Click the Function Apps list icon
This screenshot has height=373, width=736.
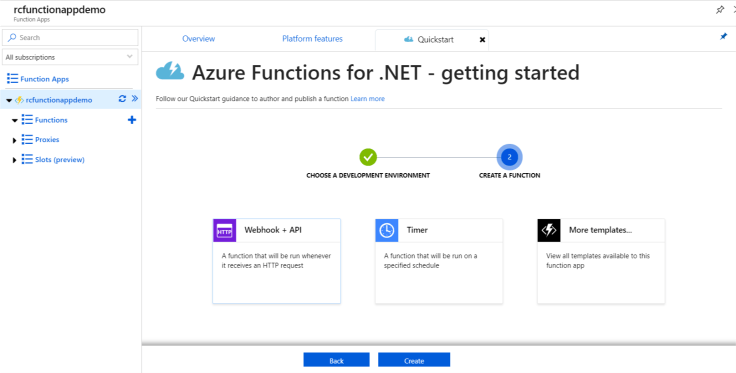coord(12,79)
